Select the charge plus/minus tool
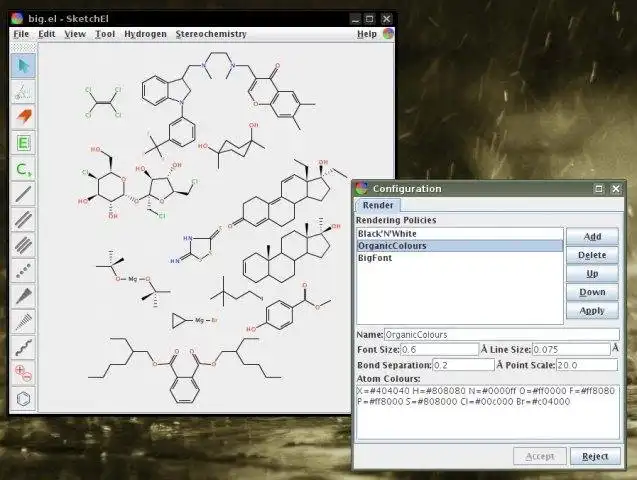The width and height of the screenshot is (637, 480). coord(23,372)
